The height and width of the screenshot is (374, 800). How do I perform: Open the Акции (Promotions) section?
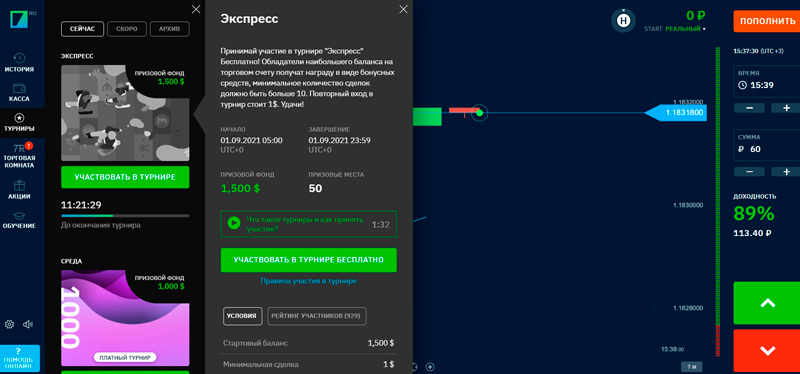(19, 189)
